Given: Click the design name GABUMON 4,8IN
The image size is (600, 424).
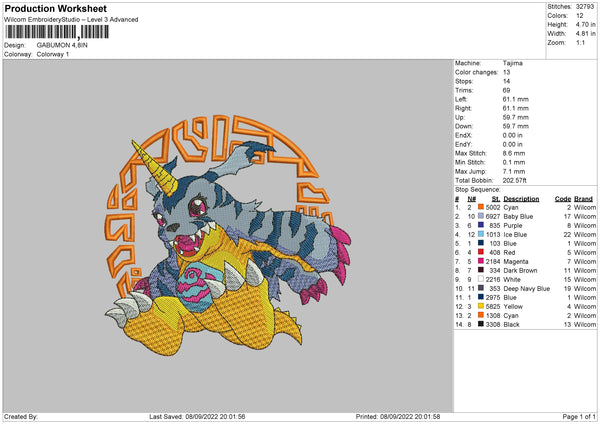Looking at the screenshot, I should (62, 45).
